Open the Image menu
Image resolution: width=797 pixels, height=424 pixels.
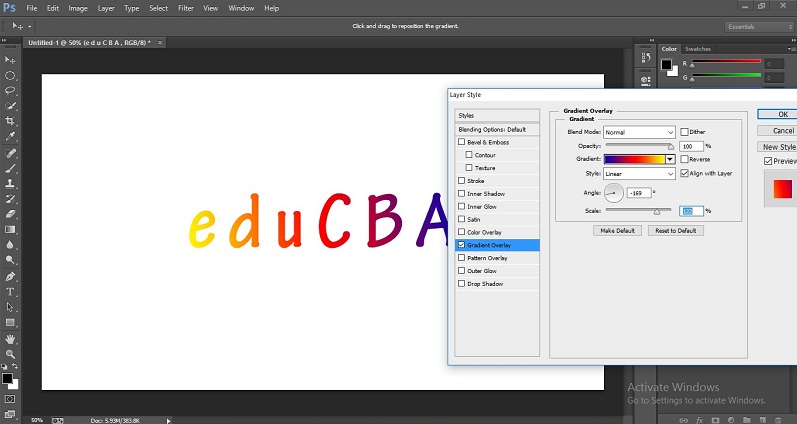tap(78, 8)
